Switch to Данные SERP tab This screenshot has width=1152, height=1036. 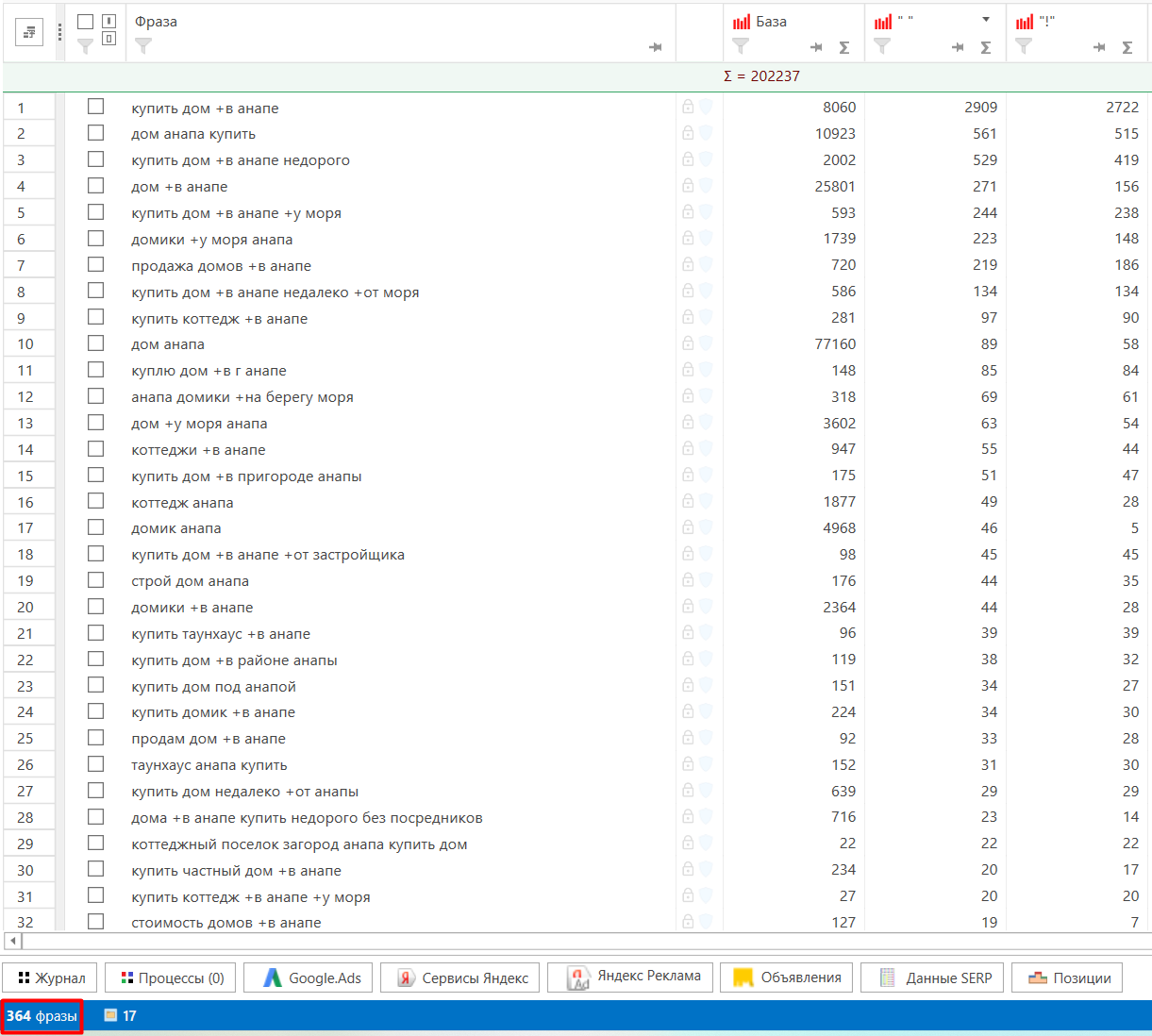click(935, 978)
